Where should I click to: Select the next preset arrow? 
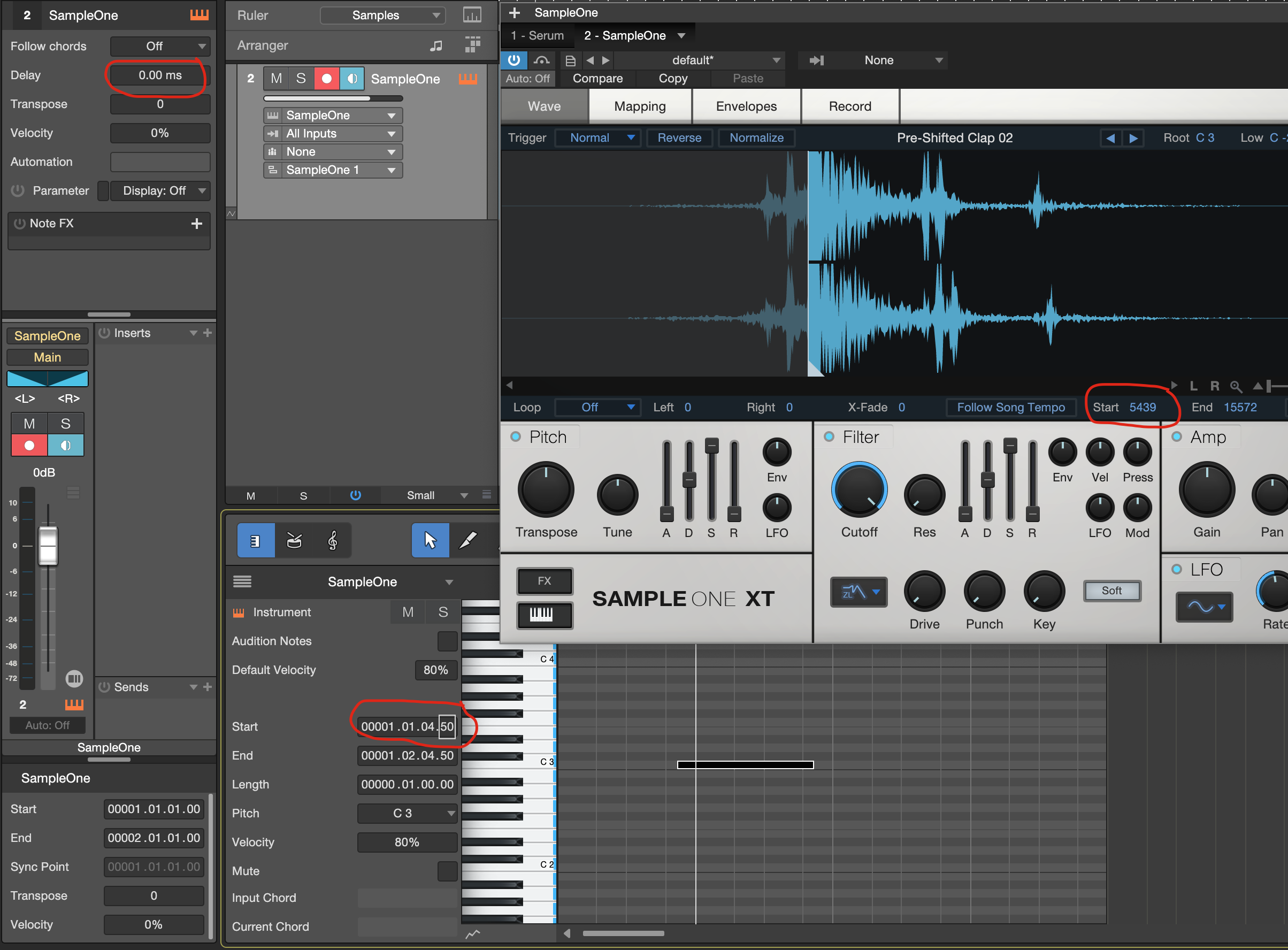tap(605, 60)
